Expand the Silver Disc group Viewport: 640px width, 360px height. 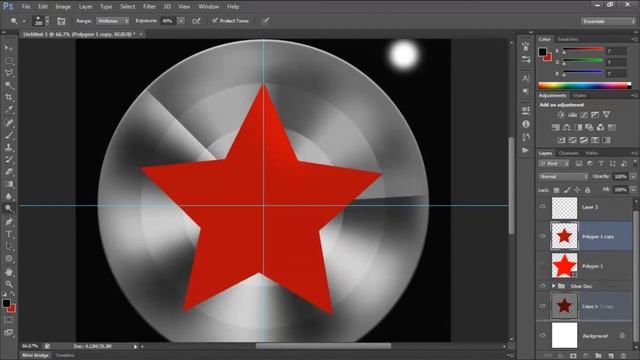coord(554,286)
